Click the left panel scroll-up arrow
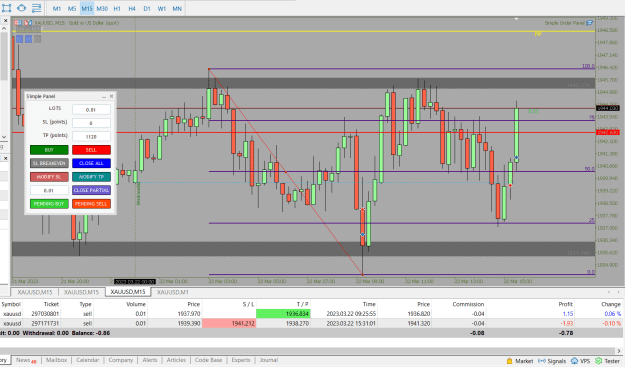This screenshot has width=625, height=367. 4,28
